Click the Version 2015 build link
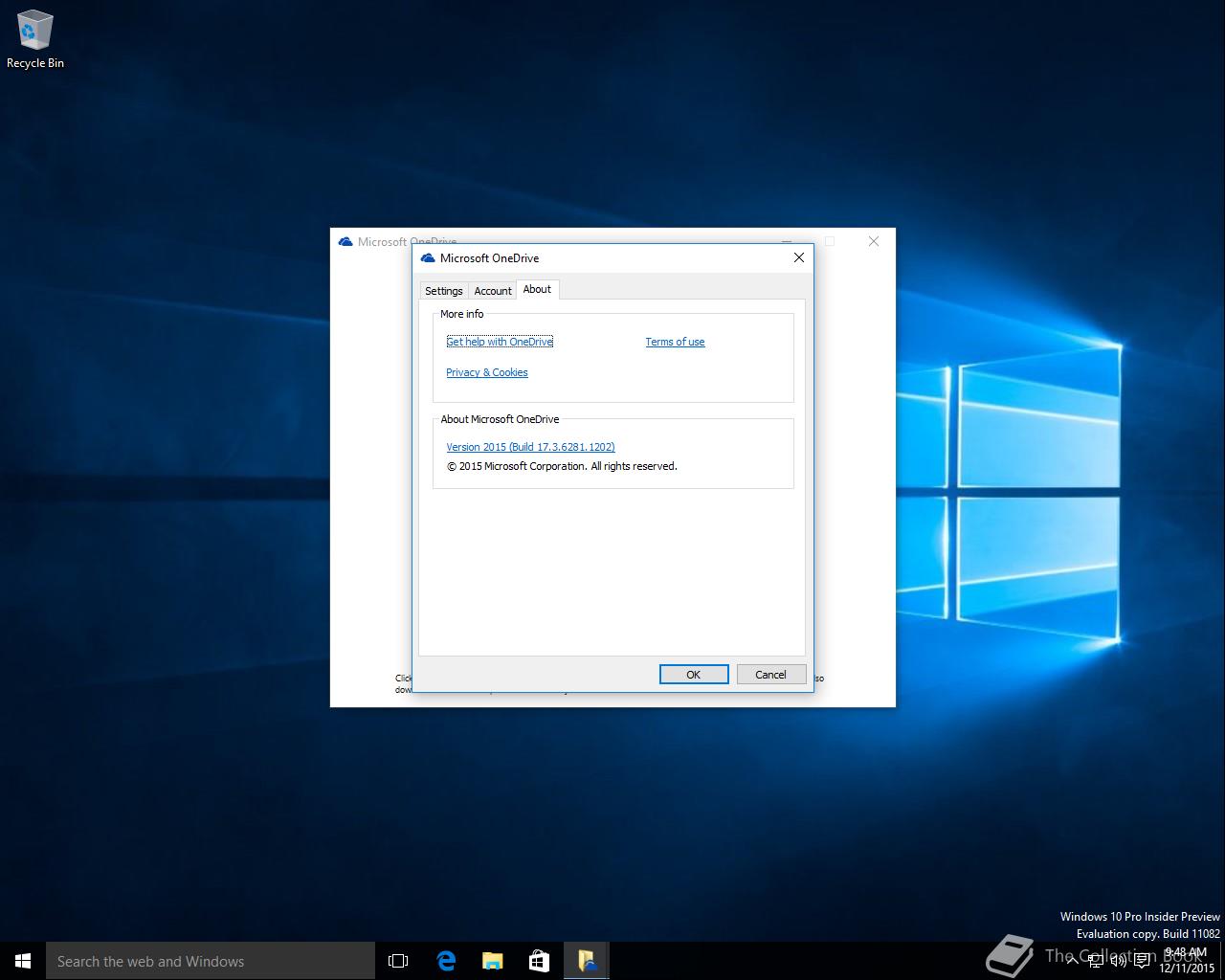The width and height of the screenshot is (1225, 980). tap(530, 447)
